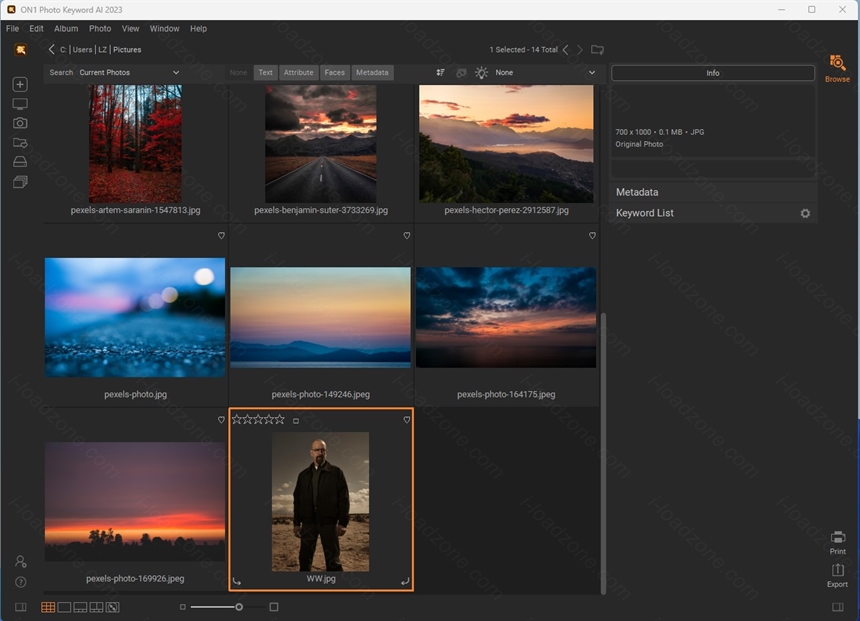Toggle the right panel visibility icon
The height and width of the screenshot is (621, 860).
pos(838,607)
